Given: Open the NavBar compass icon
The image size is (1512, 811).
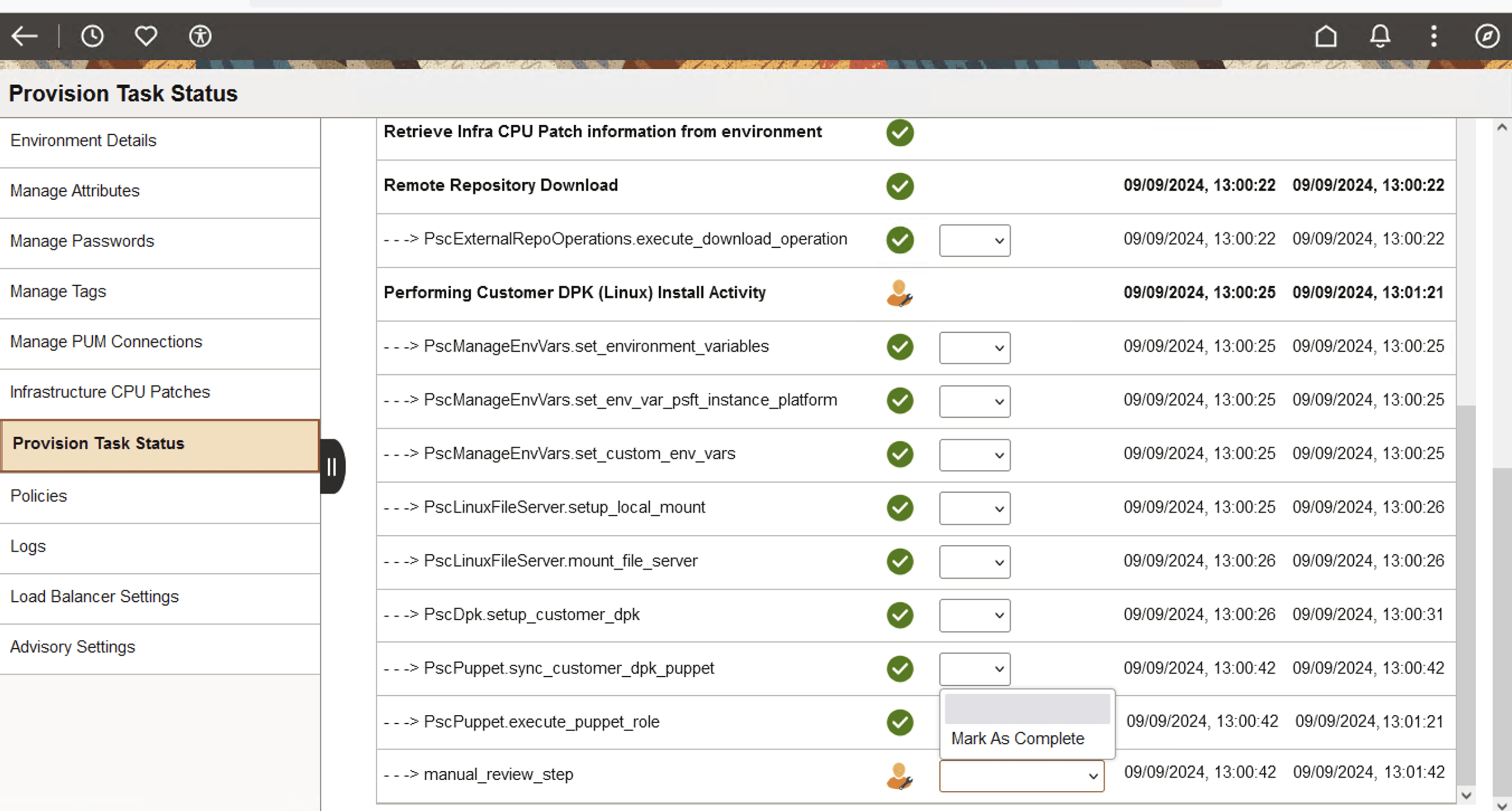Looking at the screenshot, I should pyautogui.click(x=1487, y=36).
